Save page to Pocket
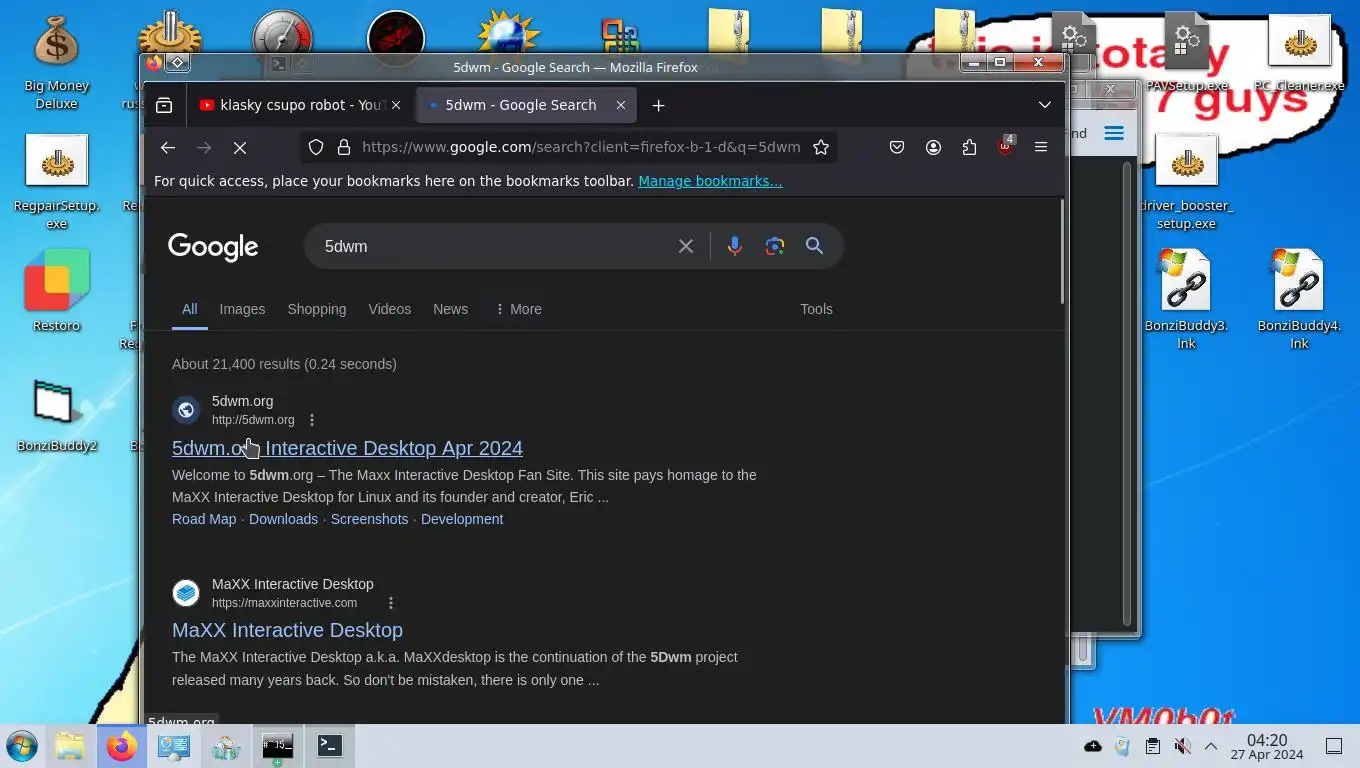 click(897, 147)
